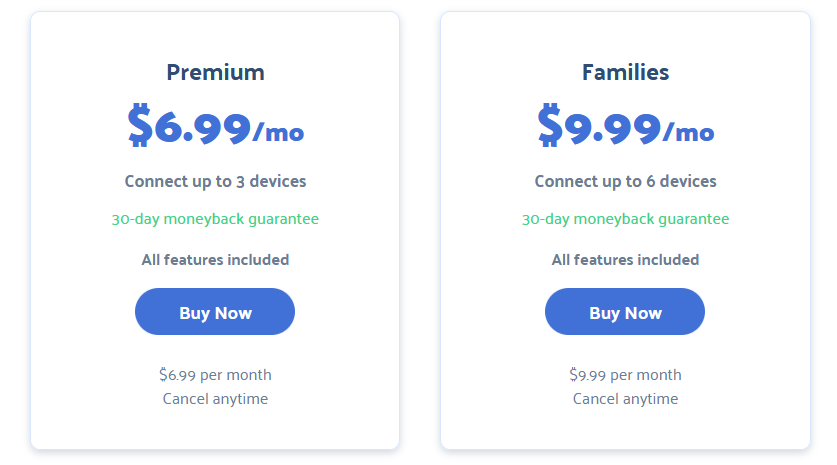Click Buy Now under the Premium plan
Screen dimensions: 837x465
click(x=215, y=312)
